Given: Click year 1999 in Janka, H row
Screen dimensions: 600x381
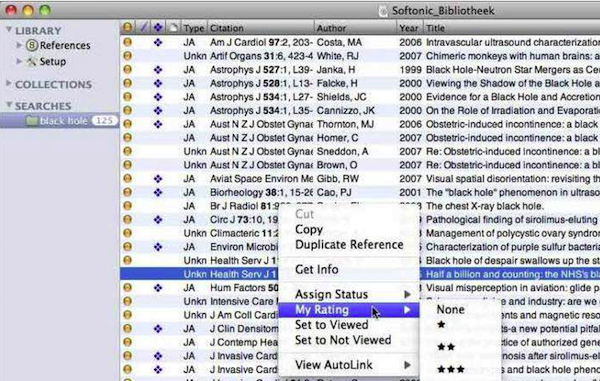Looking at the screenshot, I should [411, 70].
